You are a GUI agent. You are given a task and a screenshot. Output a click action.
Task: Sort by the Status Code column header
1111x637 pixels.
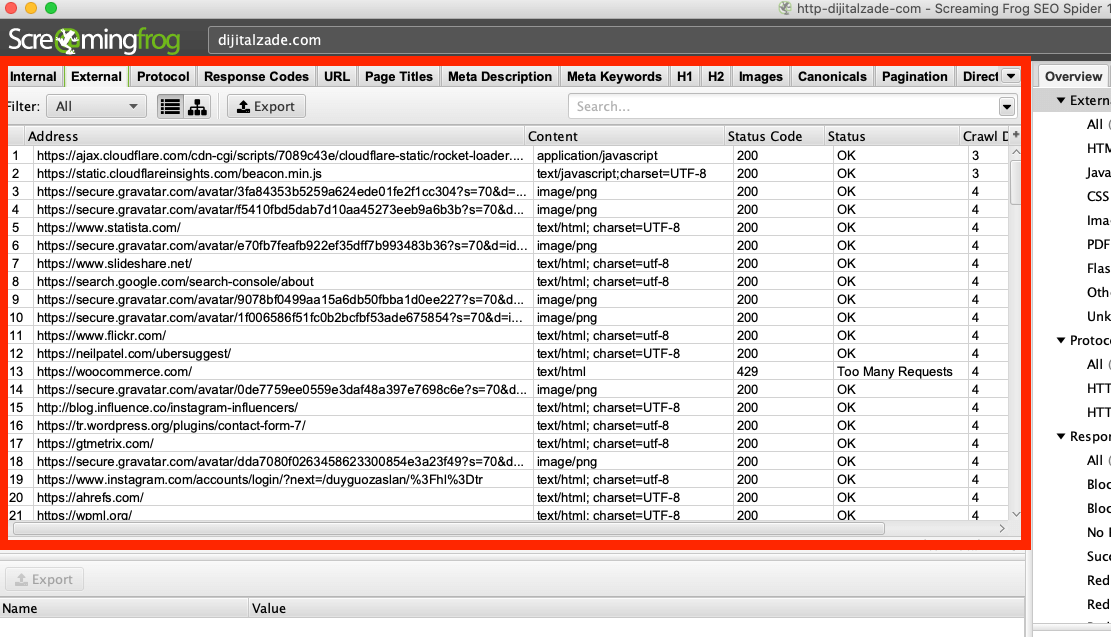(774, 136)
